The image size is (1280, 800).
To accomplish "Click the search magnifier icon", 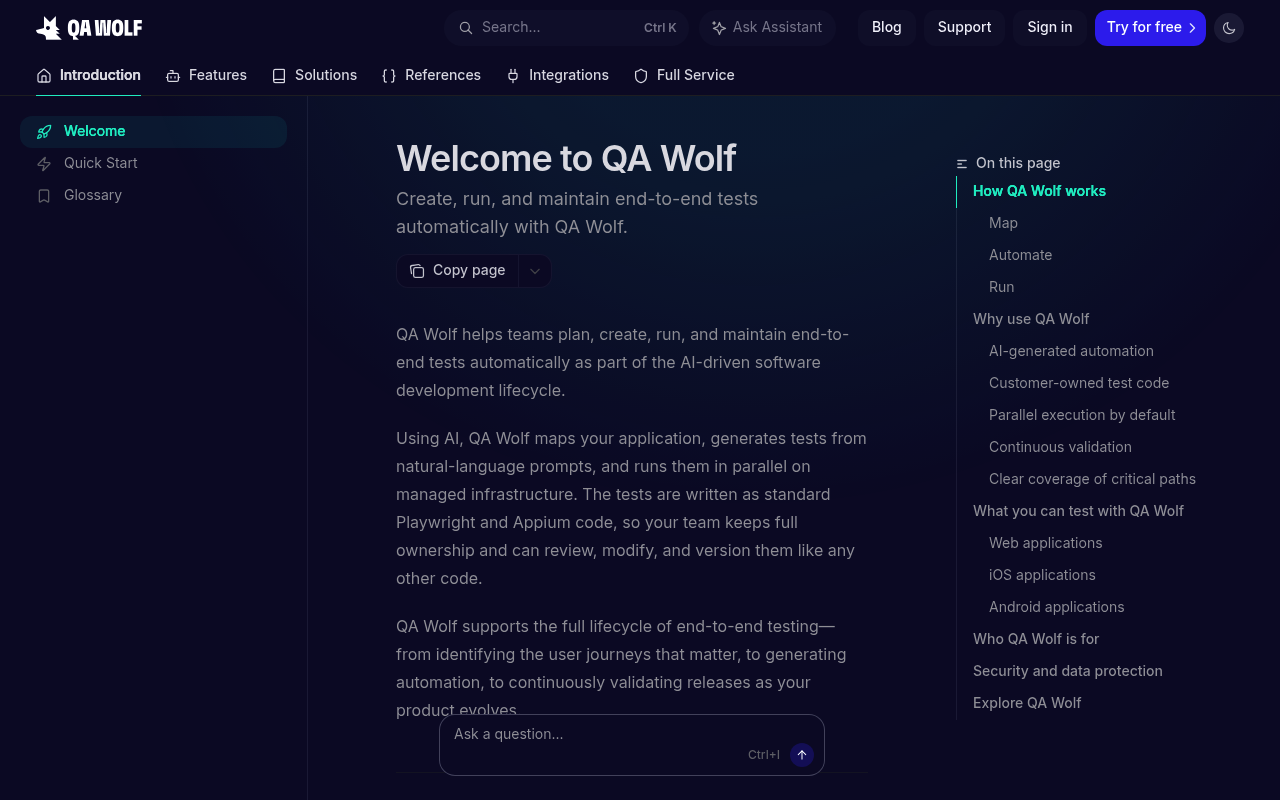I will [465, 28].
